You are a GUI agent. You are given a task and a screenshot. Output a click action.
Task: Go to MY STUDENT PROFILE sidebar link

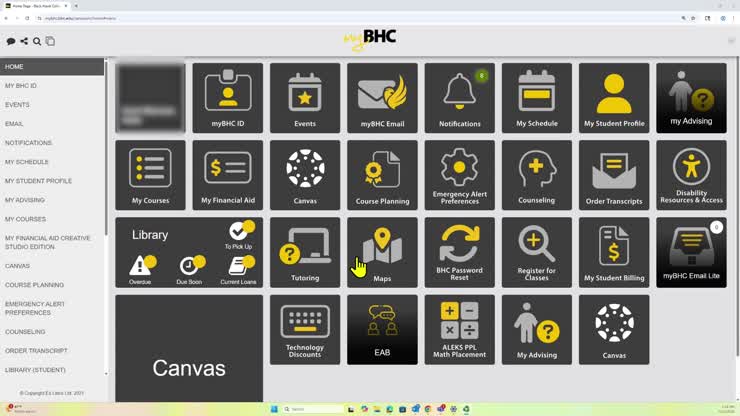(38, 181)
